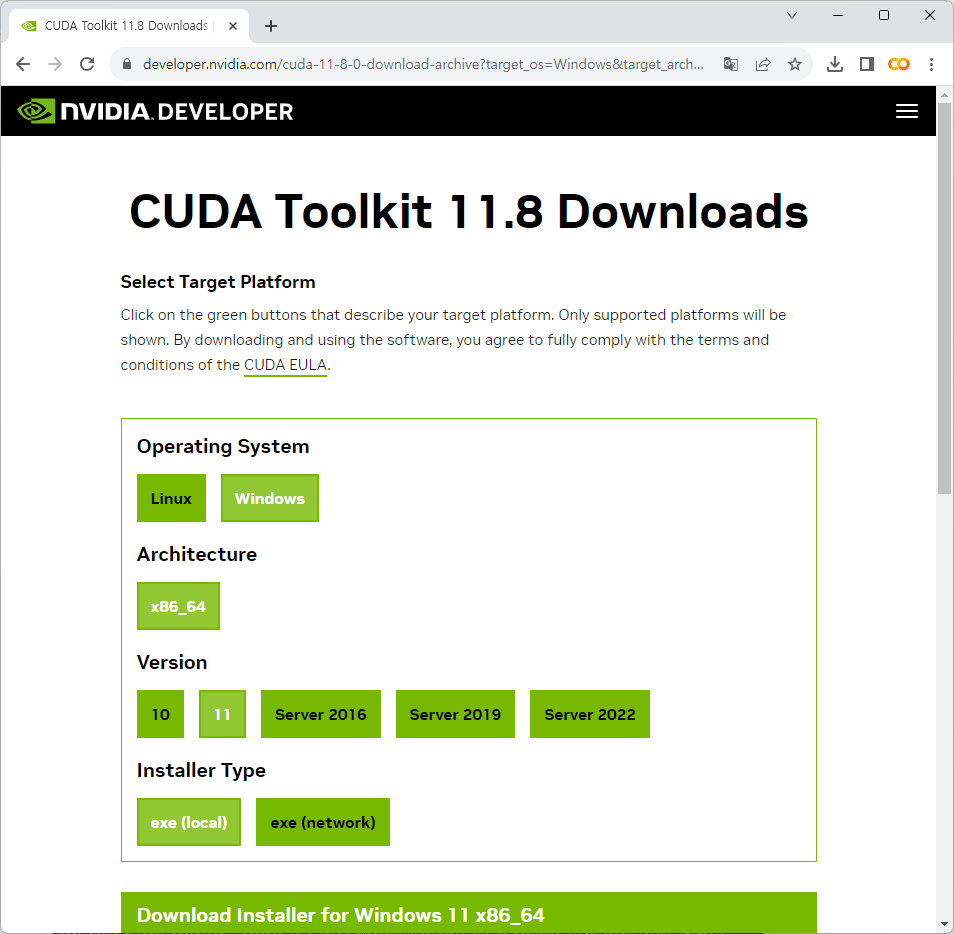Reload the CUDA downloads page
Screen dimensions: 954x934
[x=87, y=64]
